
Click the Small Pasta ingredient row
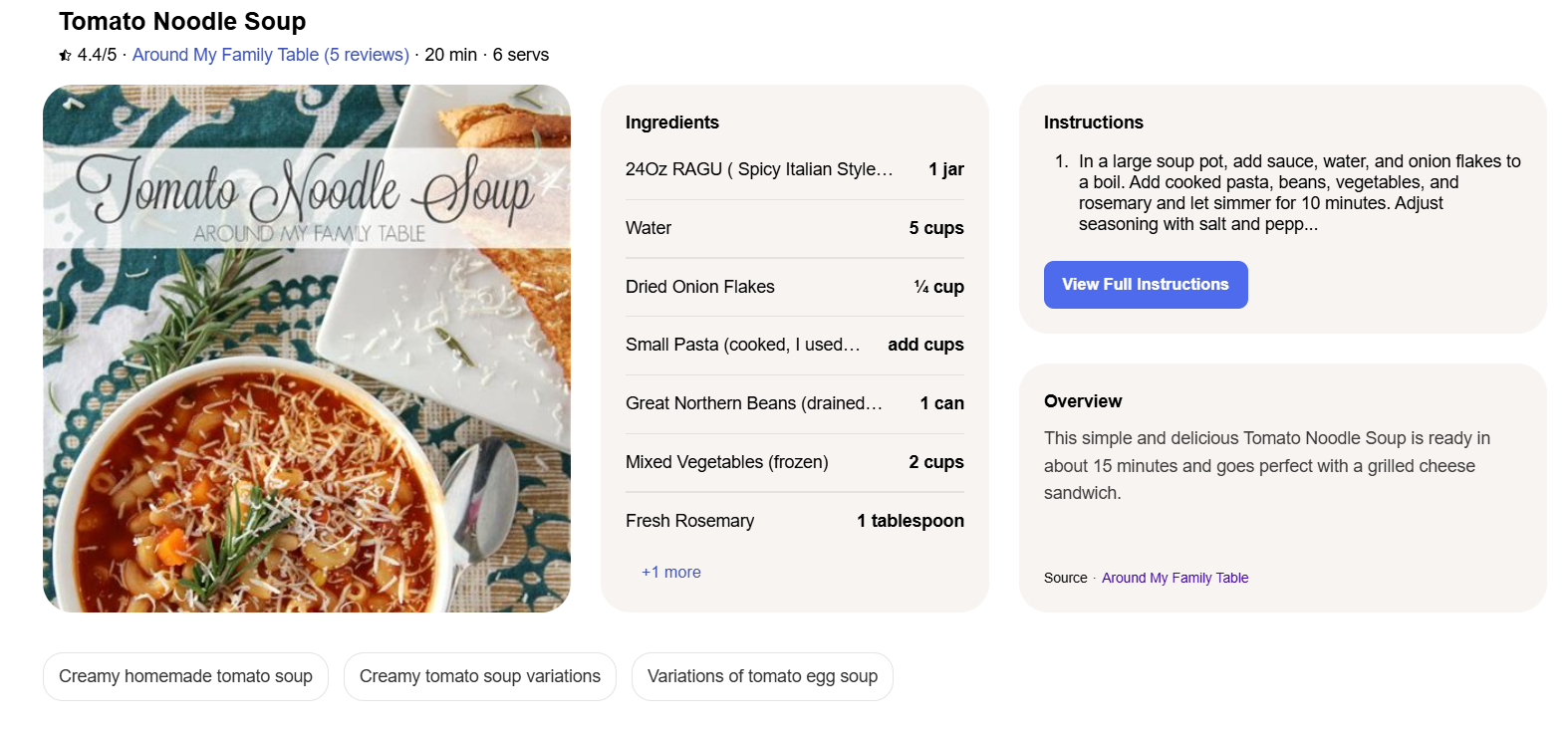click(x=795, y=345)
